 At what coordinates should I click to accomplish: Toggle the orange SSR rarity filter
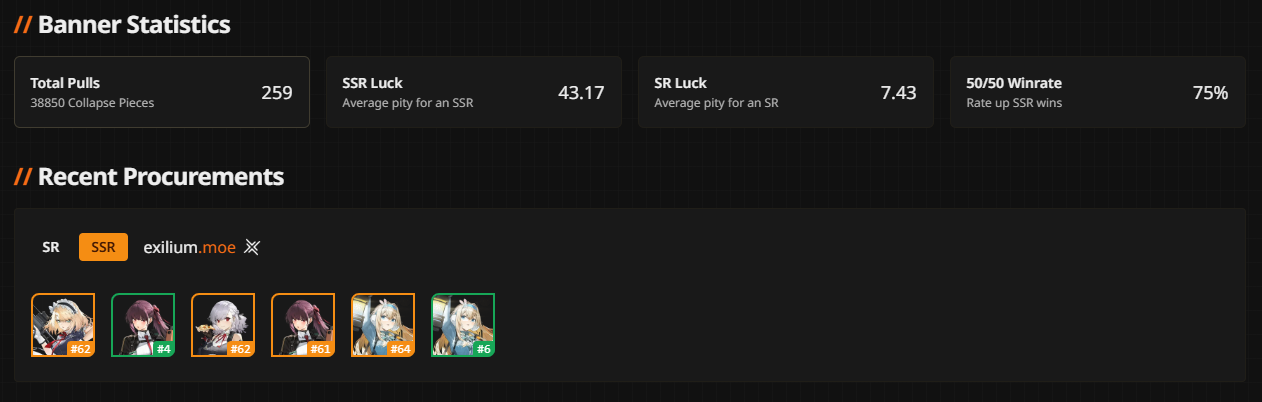103,247
